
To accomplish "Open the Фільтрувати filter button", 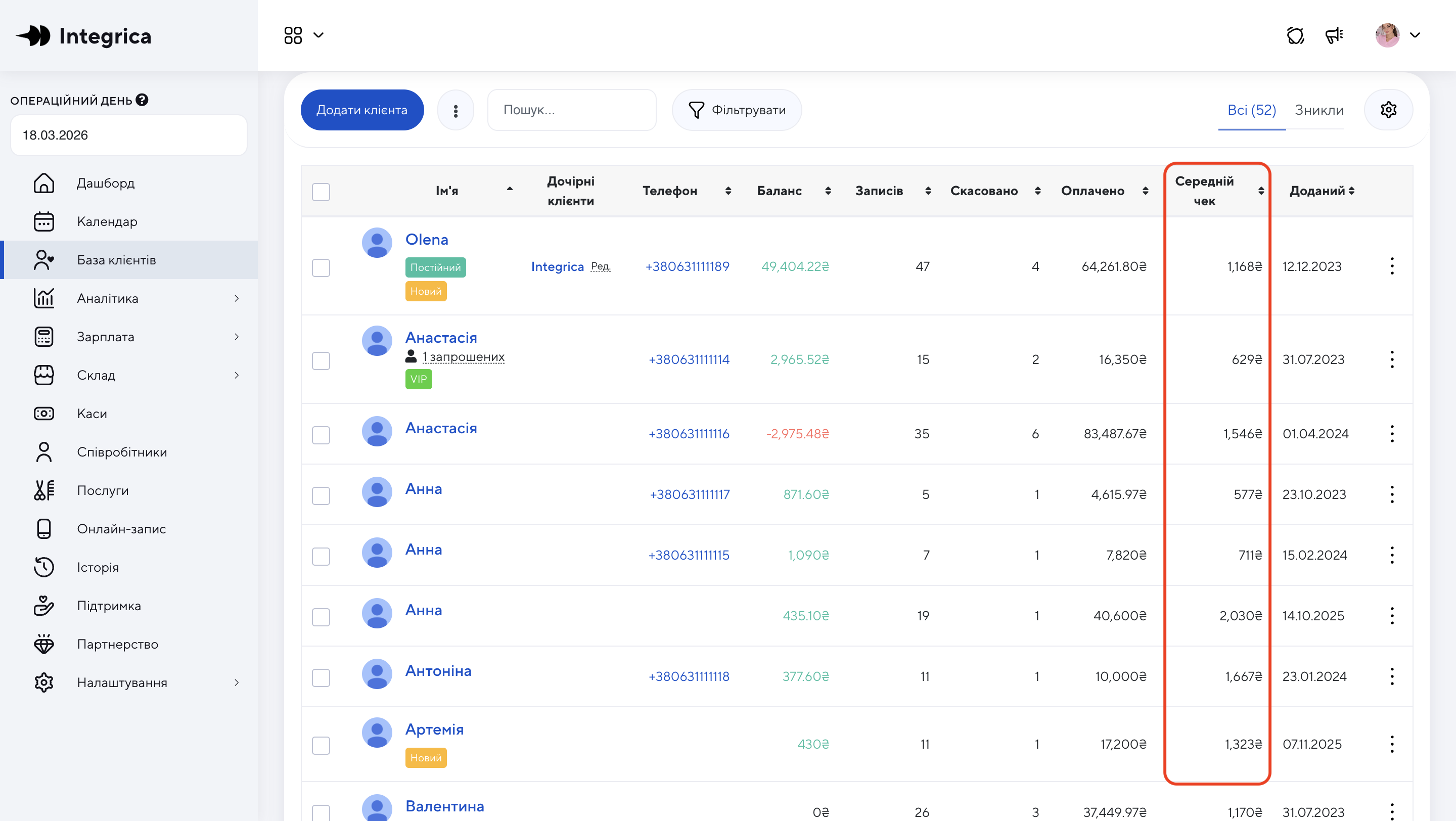I will point(737,110).
